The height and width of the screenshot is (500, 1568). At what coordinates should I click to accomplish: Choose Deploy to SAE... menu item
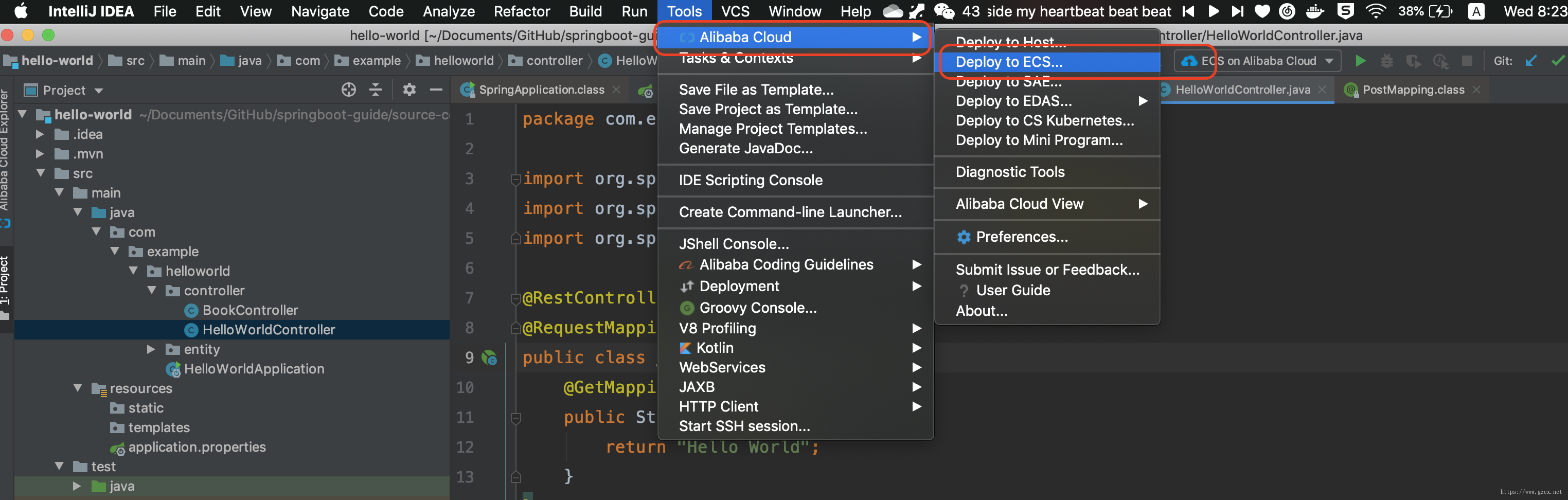[x=1047, y=82]
